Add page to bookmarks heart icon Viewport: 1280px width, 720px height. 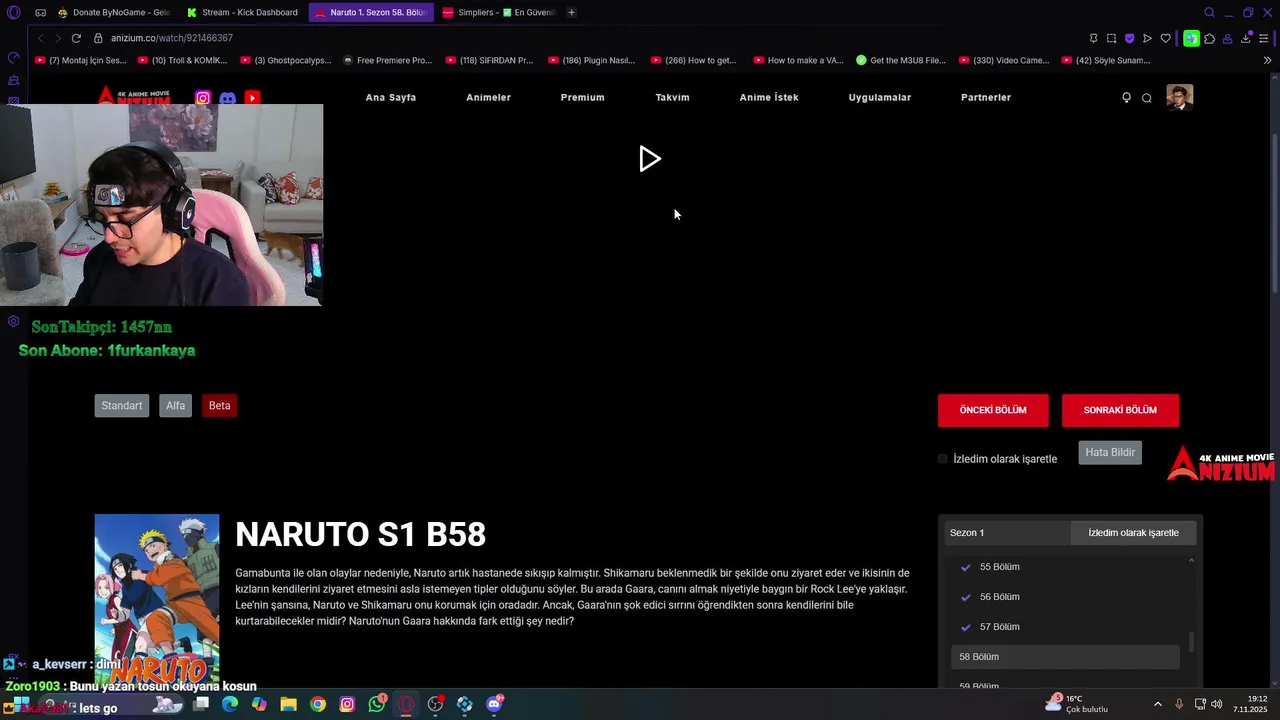pos(1165,38)
